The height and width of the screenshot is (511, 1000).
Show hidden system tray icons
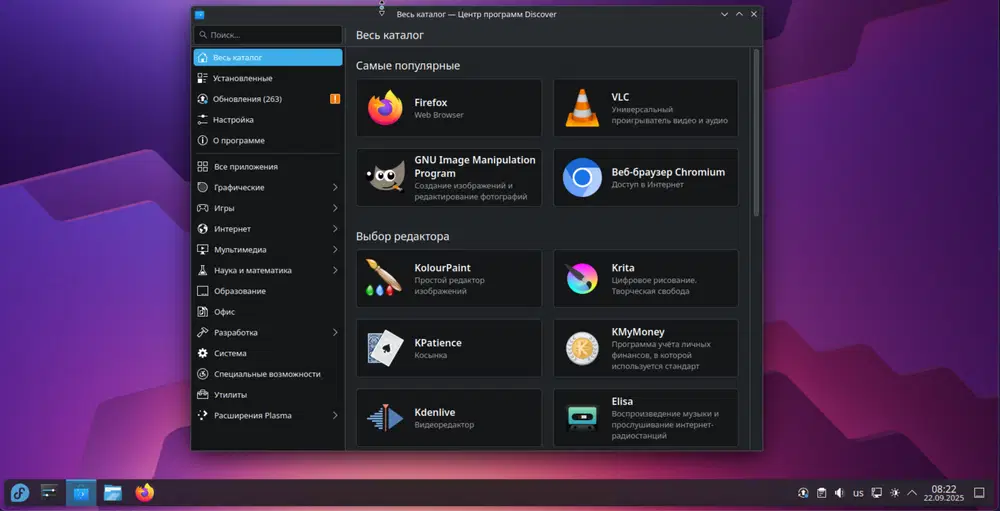coord(912,492)
